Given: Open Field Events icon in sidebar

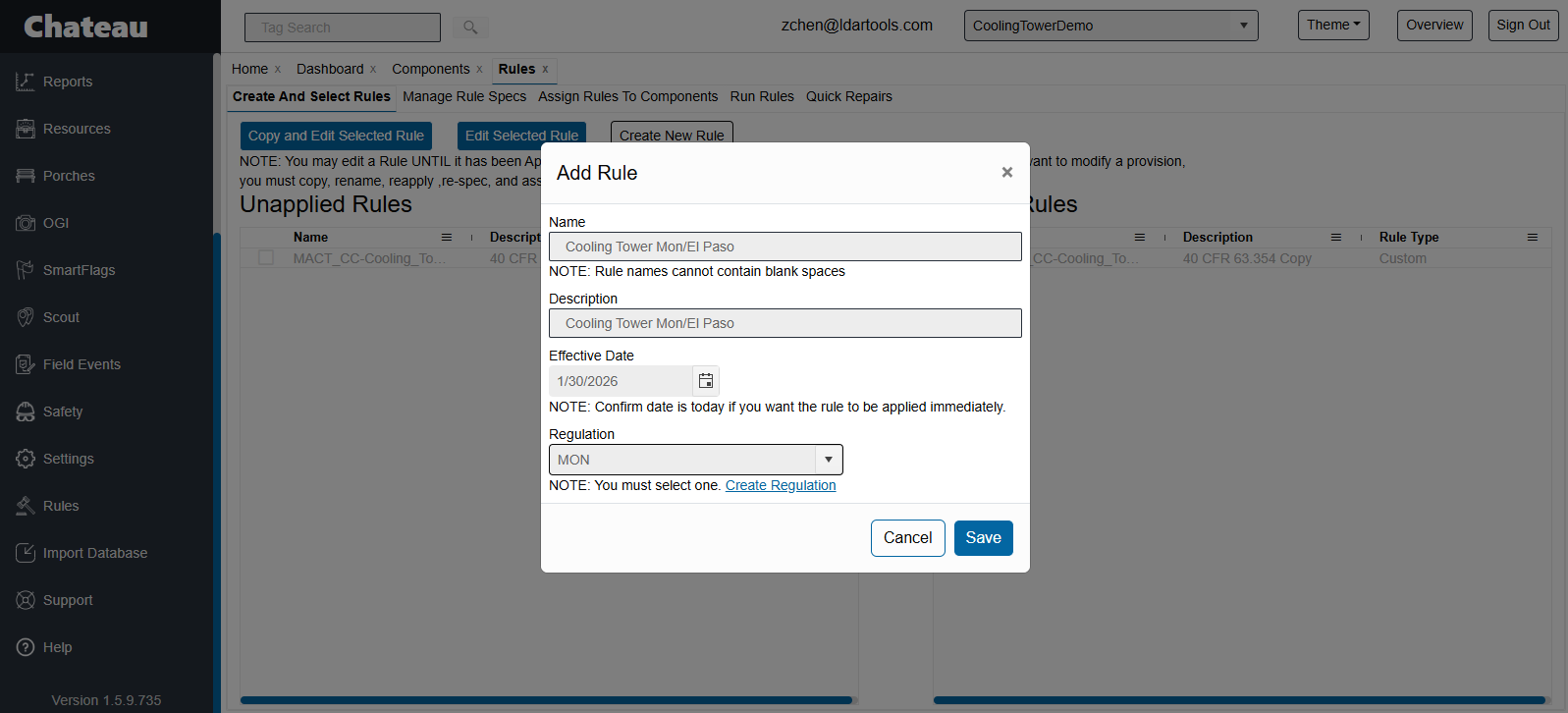Looking at the screenshot, I should [26, 364].
